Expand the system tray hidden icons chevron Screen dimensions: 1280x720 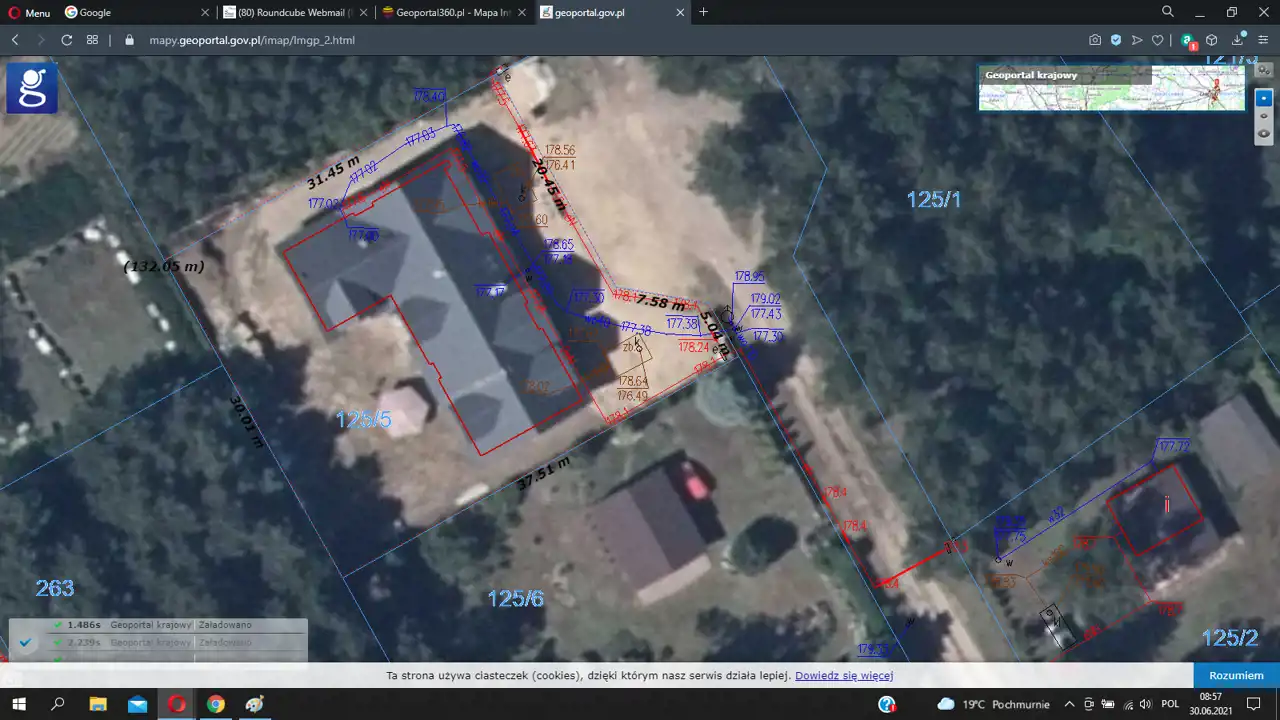[x=1070, y=704]
